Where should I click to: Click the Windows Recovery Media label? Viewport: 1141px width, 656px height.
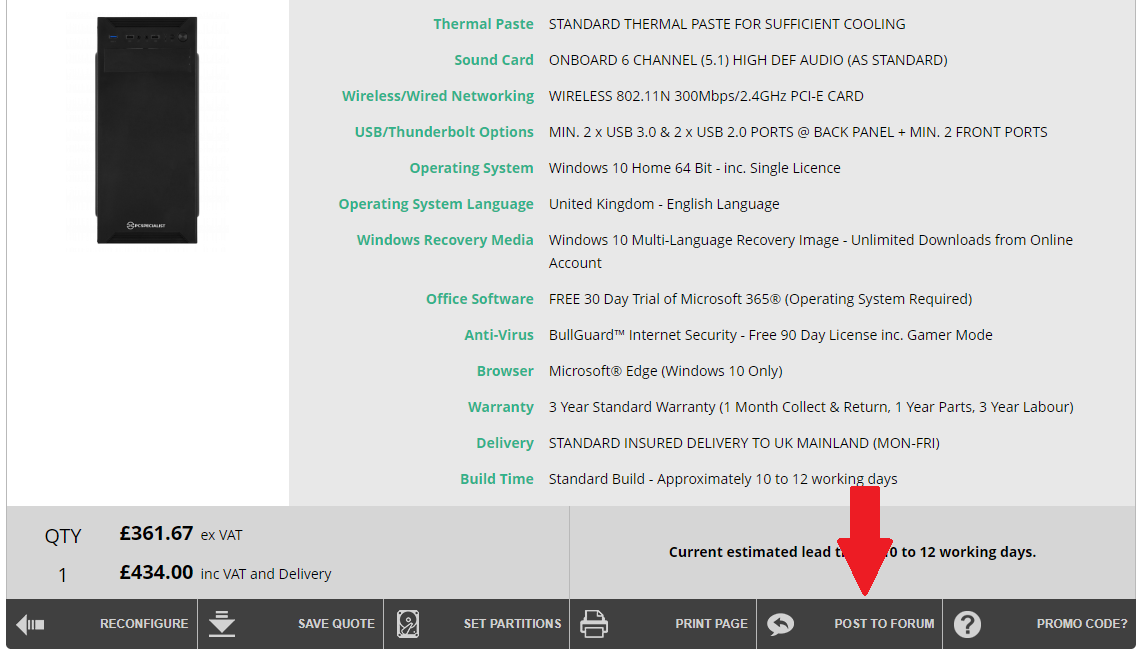coord(445,240)
